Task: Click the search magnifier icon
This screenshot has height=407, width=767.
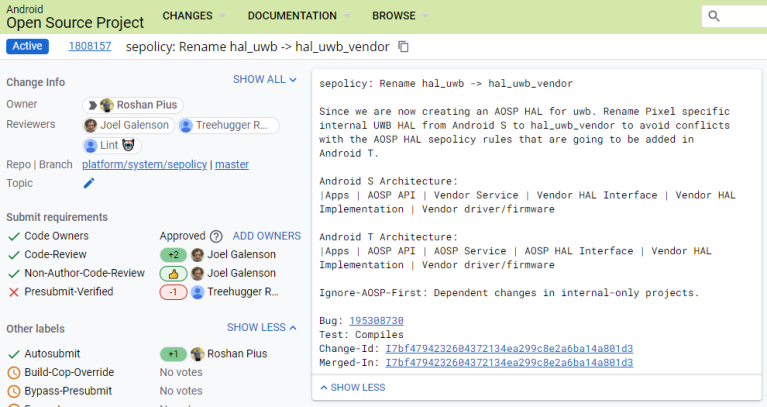Action: click(x=714, y=16)
